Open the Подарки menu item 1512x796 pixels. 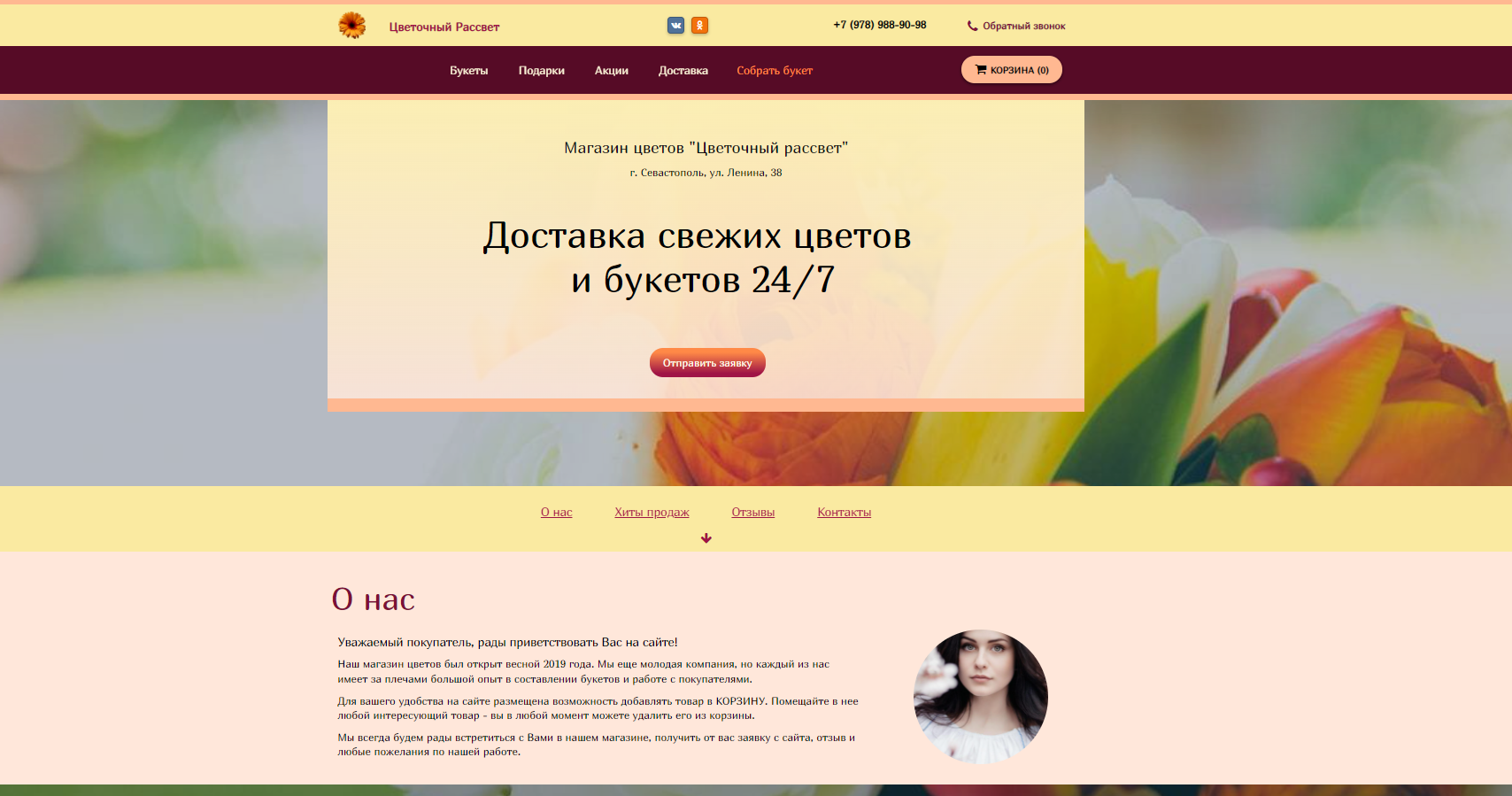pos(541,71)
